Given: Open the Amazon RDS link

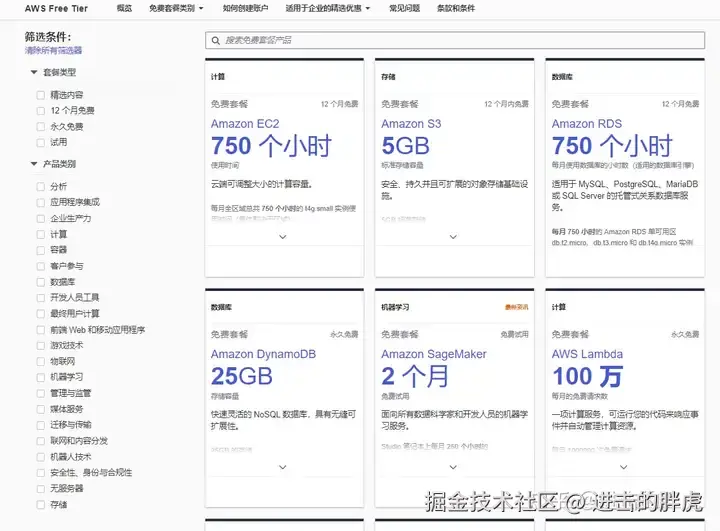Looking at the screenshot, I should [x=587, y=124].
